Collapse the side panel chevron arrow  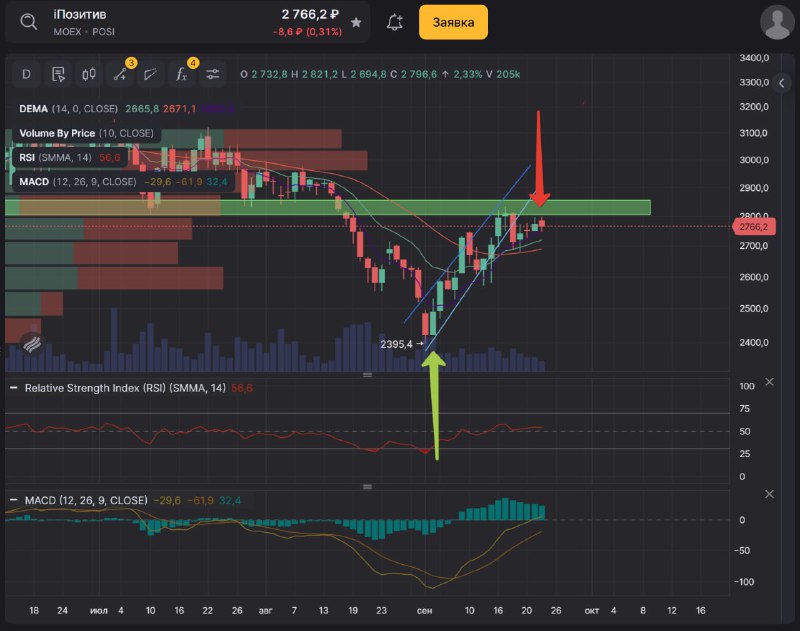[781, 83]
